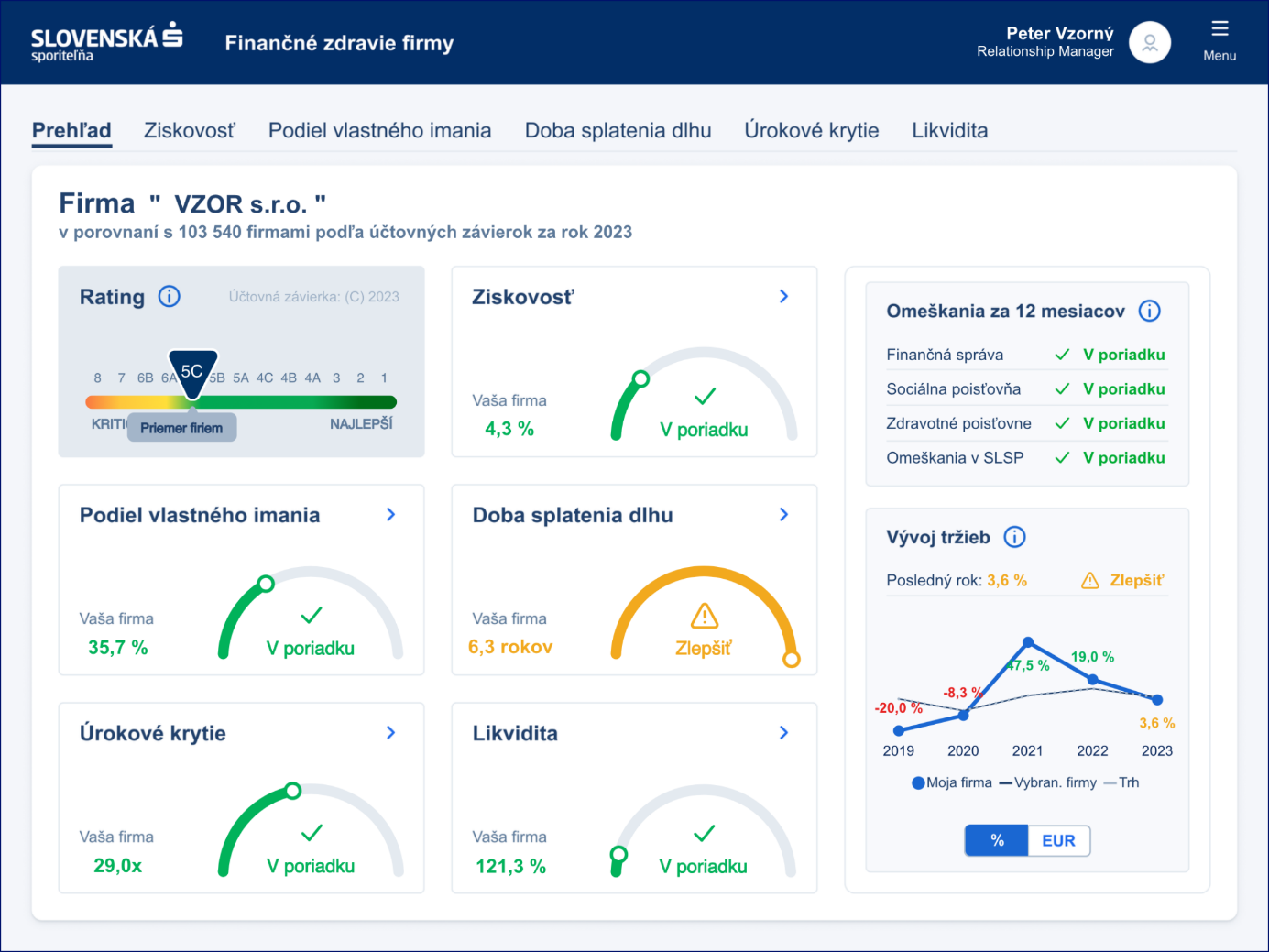The image size is (1269, 952).
Task: Switch the chart to EUR view
Action: click(1058, 840)
